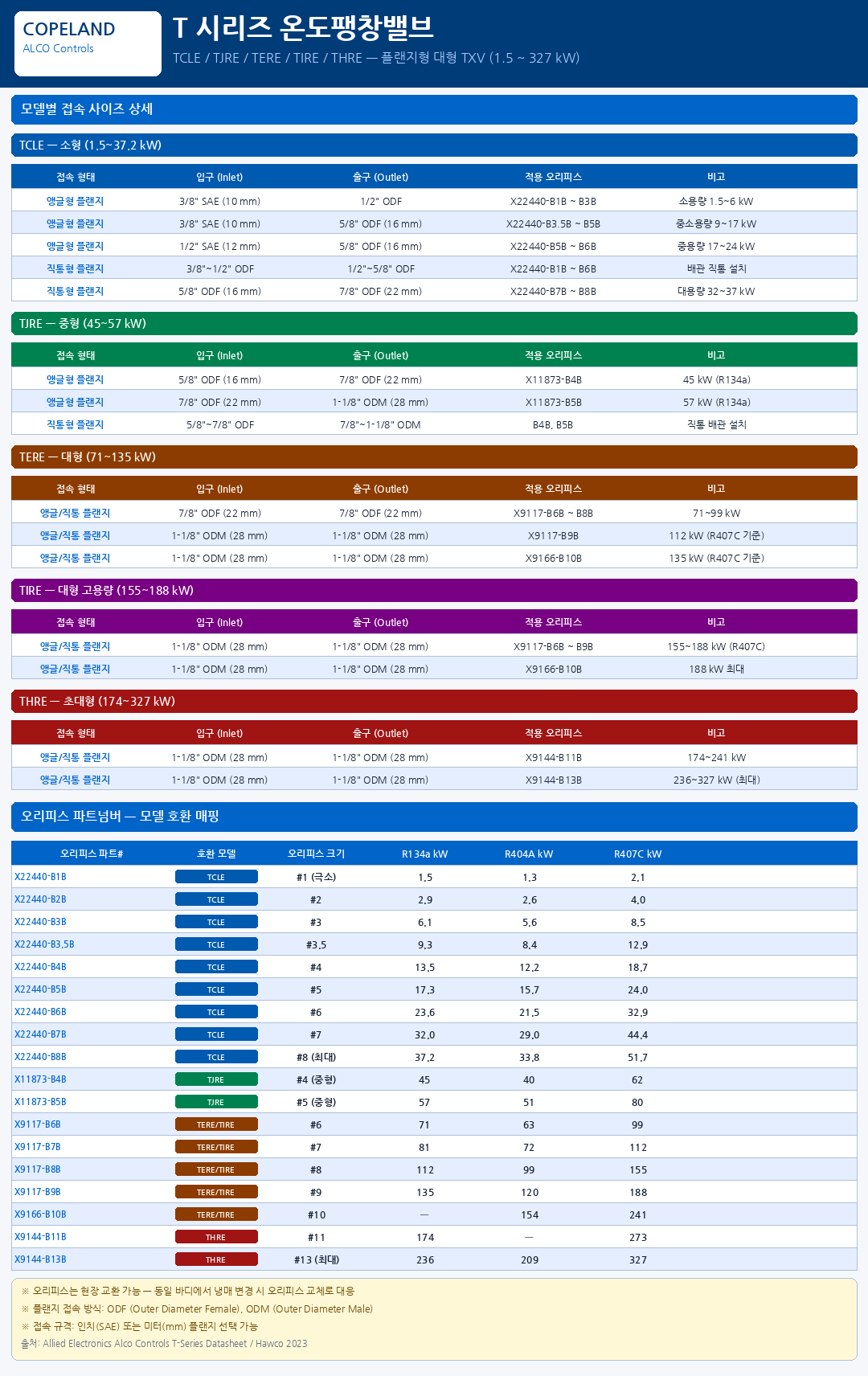Viewport: 868px width, 1376px height.
Task: Open the X9166-B10B part number link
Action: (40, 1214)
